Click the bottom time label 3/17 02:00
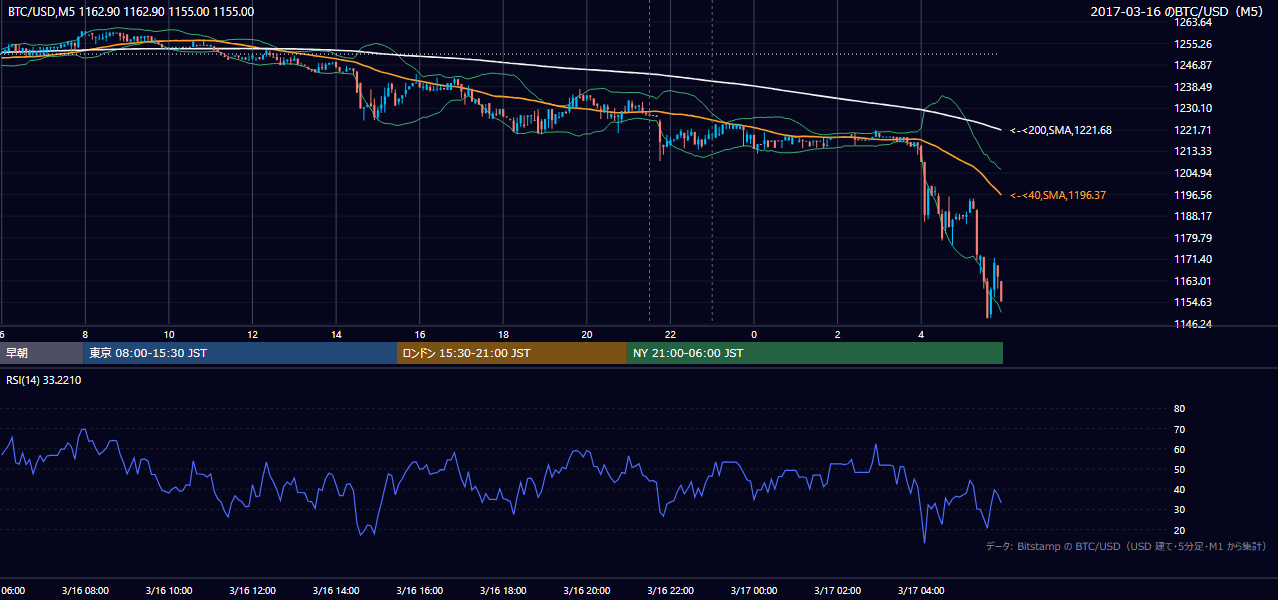The image size is (1278, 600). pyautogui.click(x=837, y=590)
